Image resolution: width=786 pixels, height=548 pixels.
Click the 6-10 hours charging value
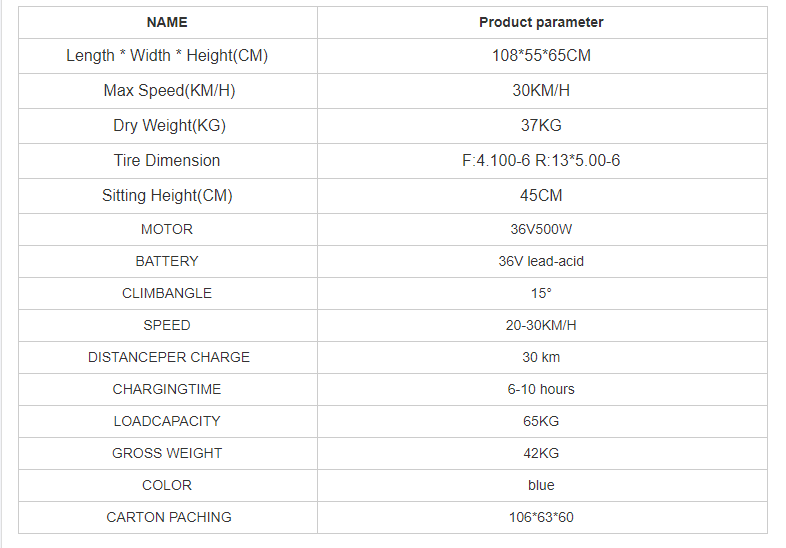541,389
